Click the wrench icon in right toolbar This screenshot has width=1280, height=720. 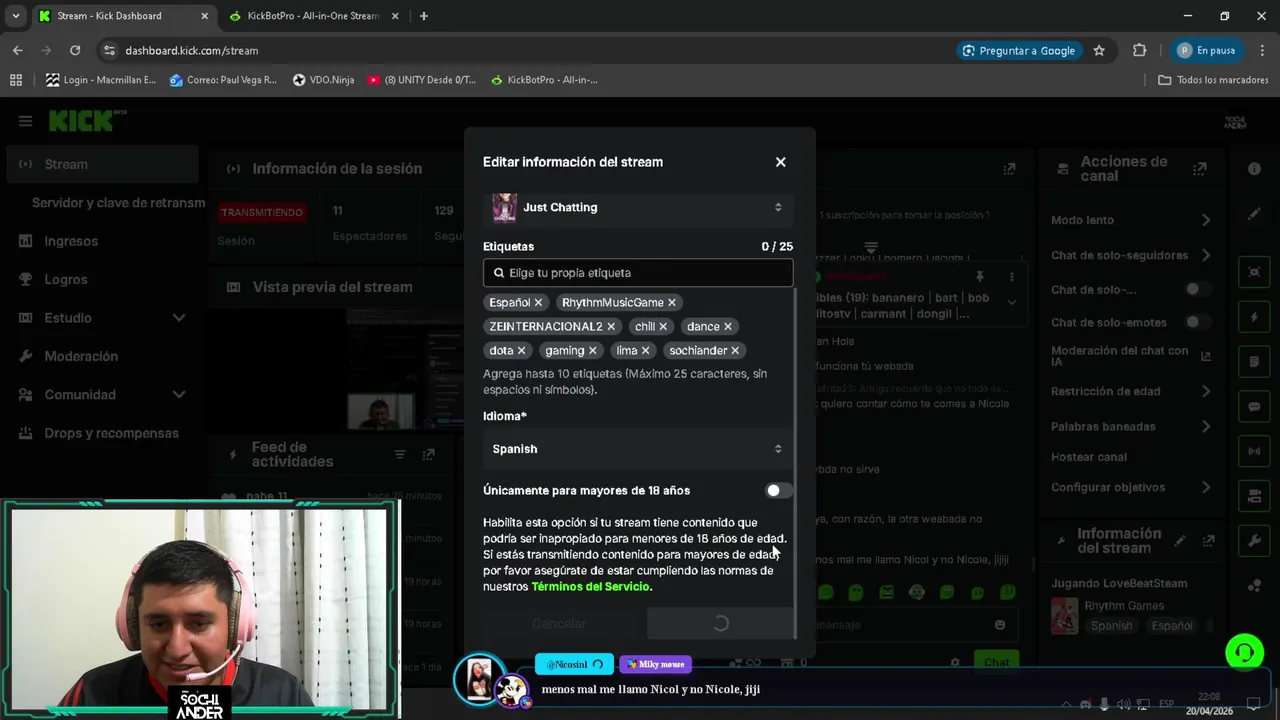click(1255, 541)
